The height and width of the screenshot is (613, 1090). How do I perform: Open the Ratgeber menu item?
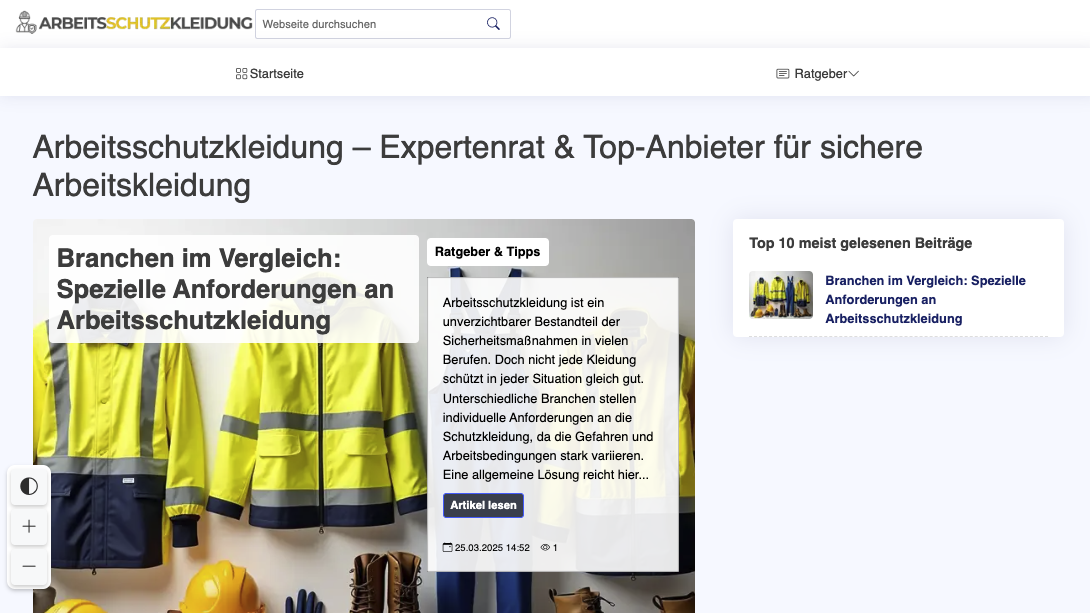[x=818, y=72]
